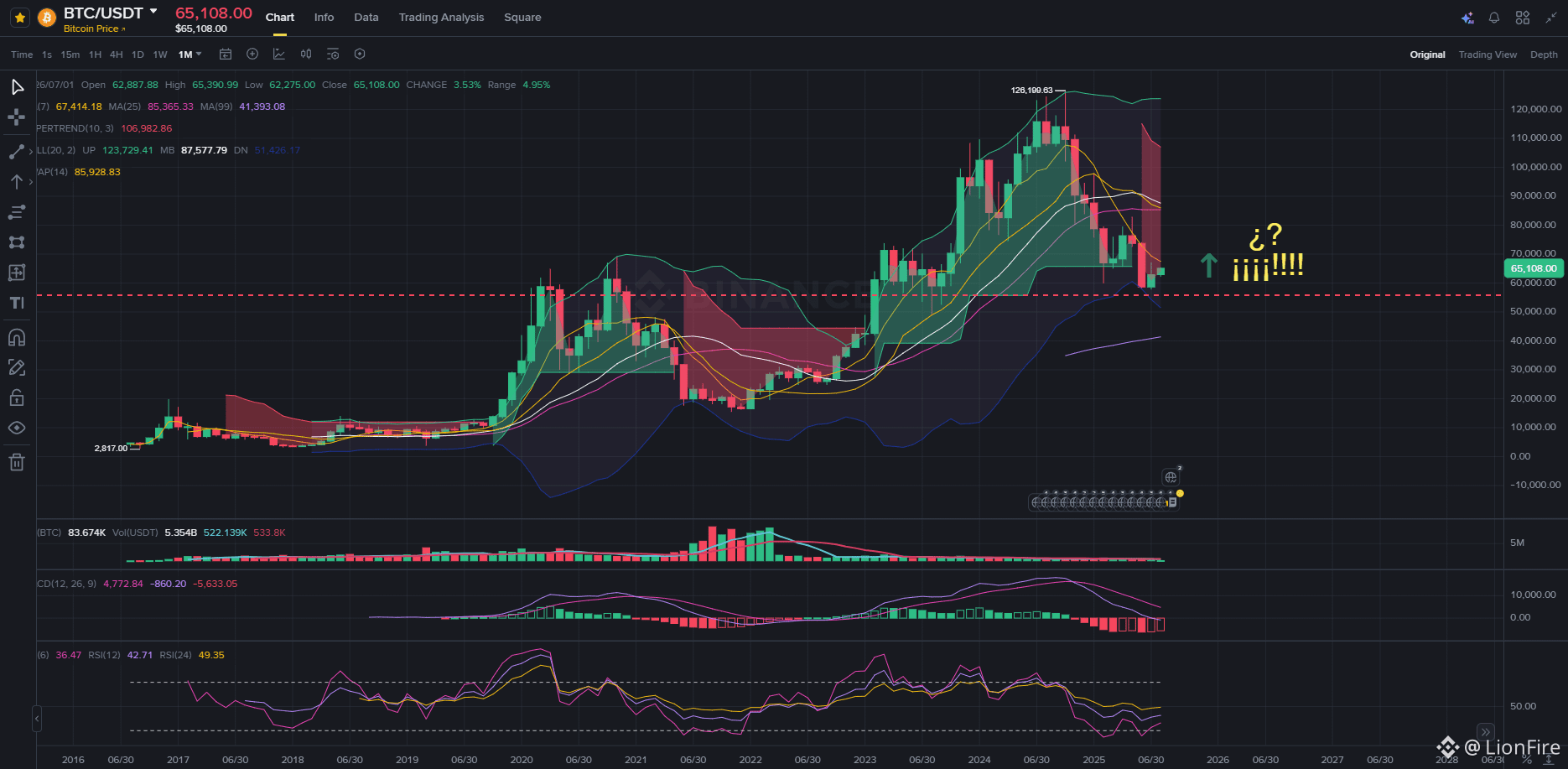Select the Time line-chart interval

(22, 55)
